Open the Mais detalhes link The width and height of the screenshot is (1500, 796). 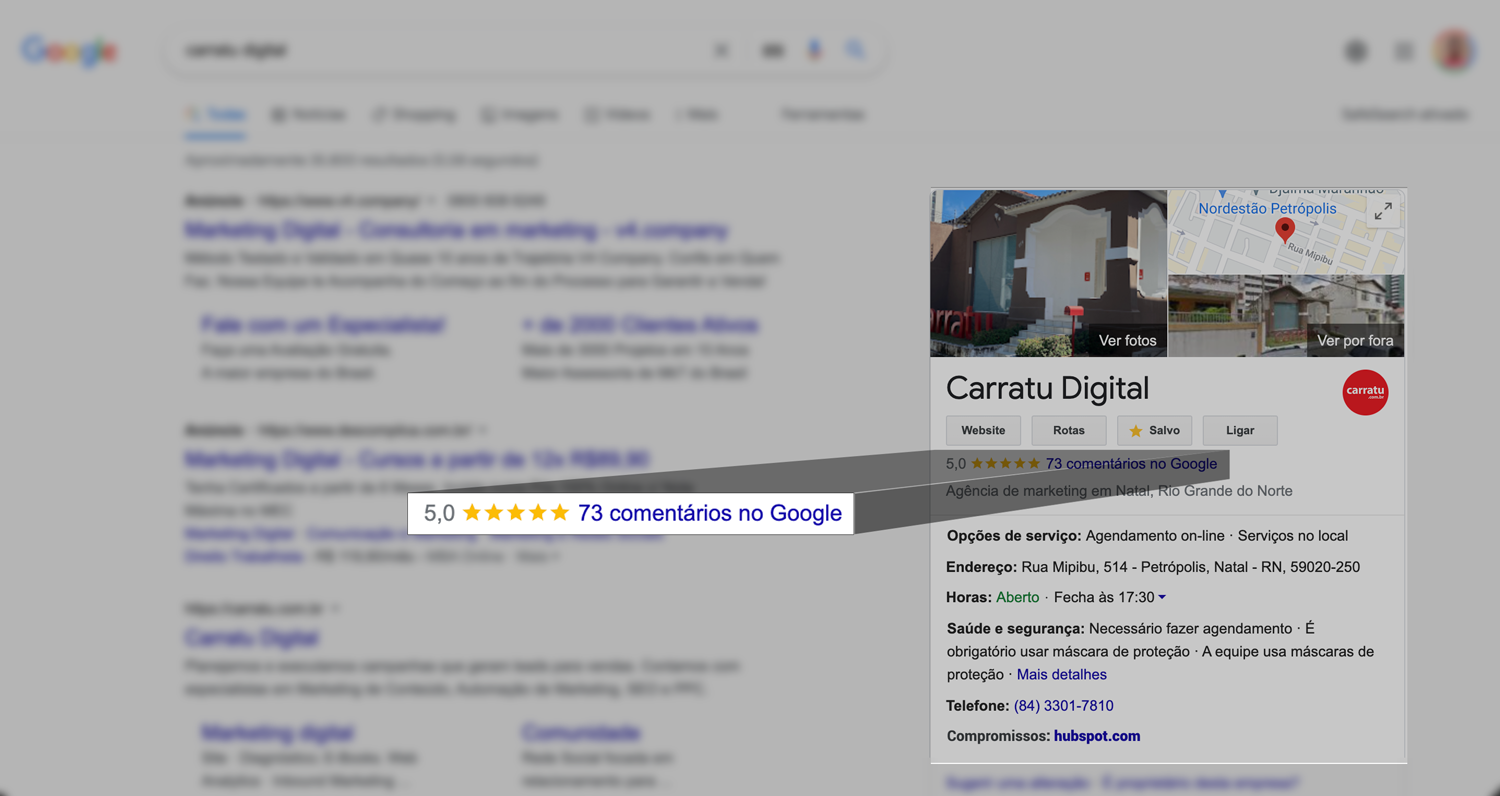point(1062,674)
